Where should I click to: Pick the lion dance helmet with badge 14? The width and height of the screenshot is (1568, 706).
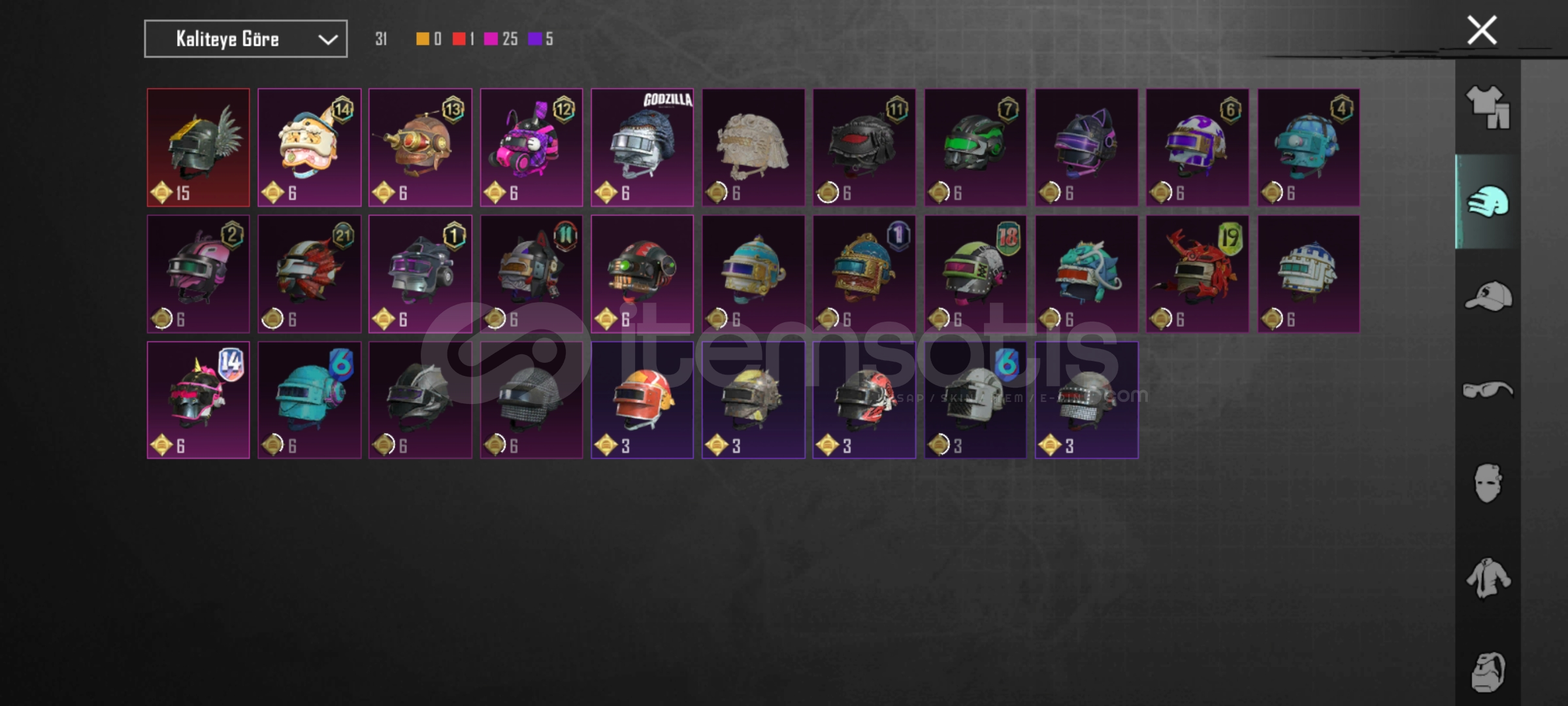pyautogui.click(x=310, y=148)
